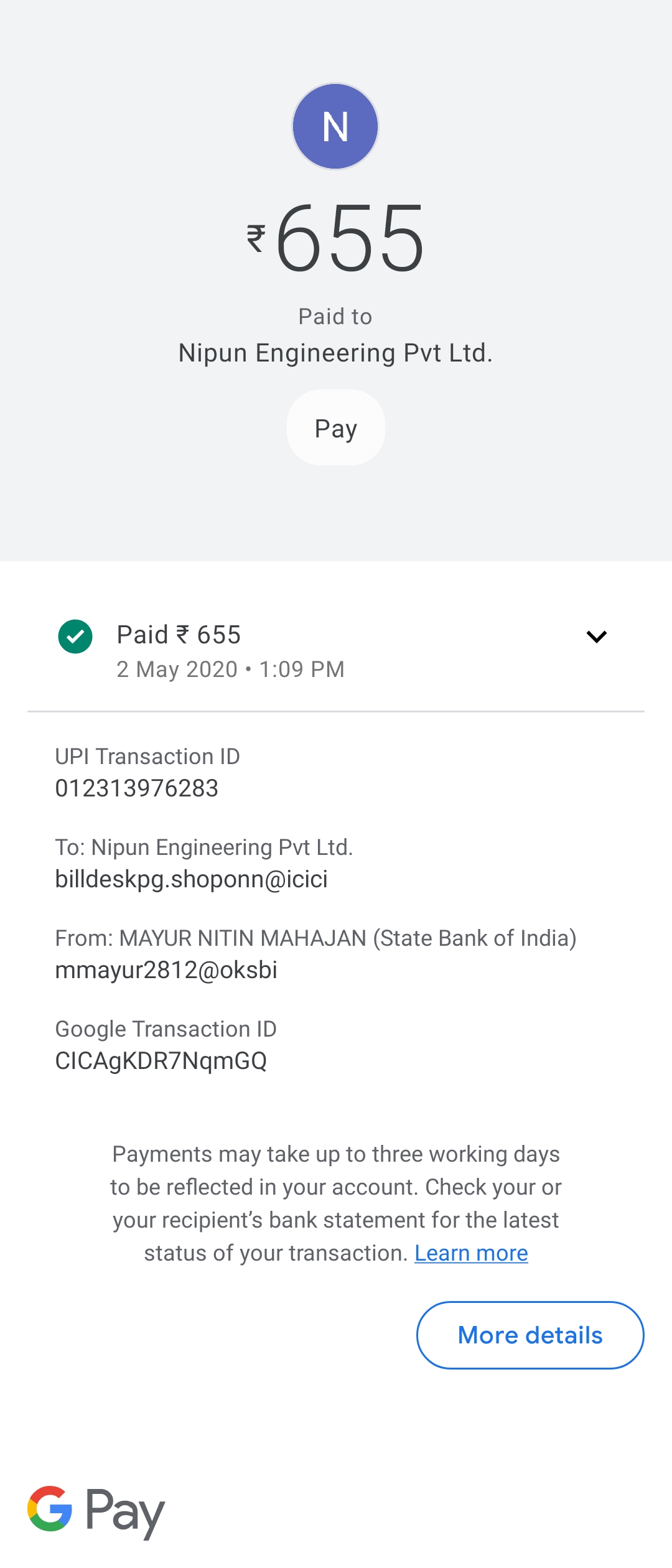Click the Paid to label
This screenshot has width=672, height=1568.
(335, 317)
